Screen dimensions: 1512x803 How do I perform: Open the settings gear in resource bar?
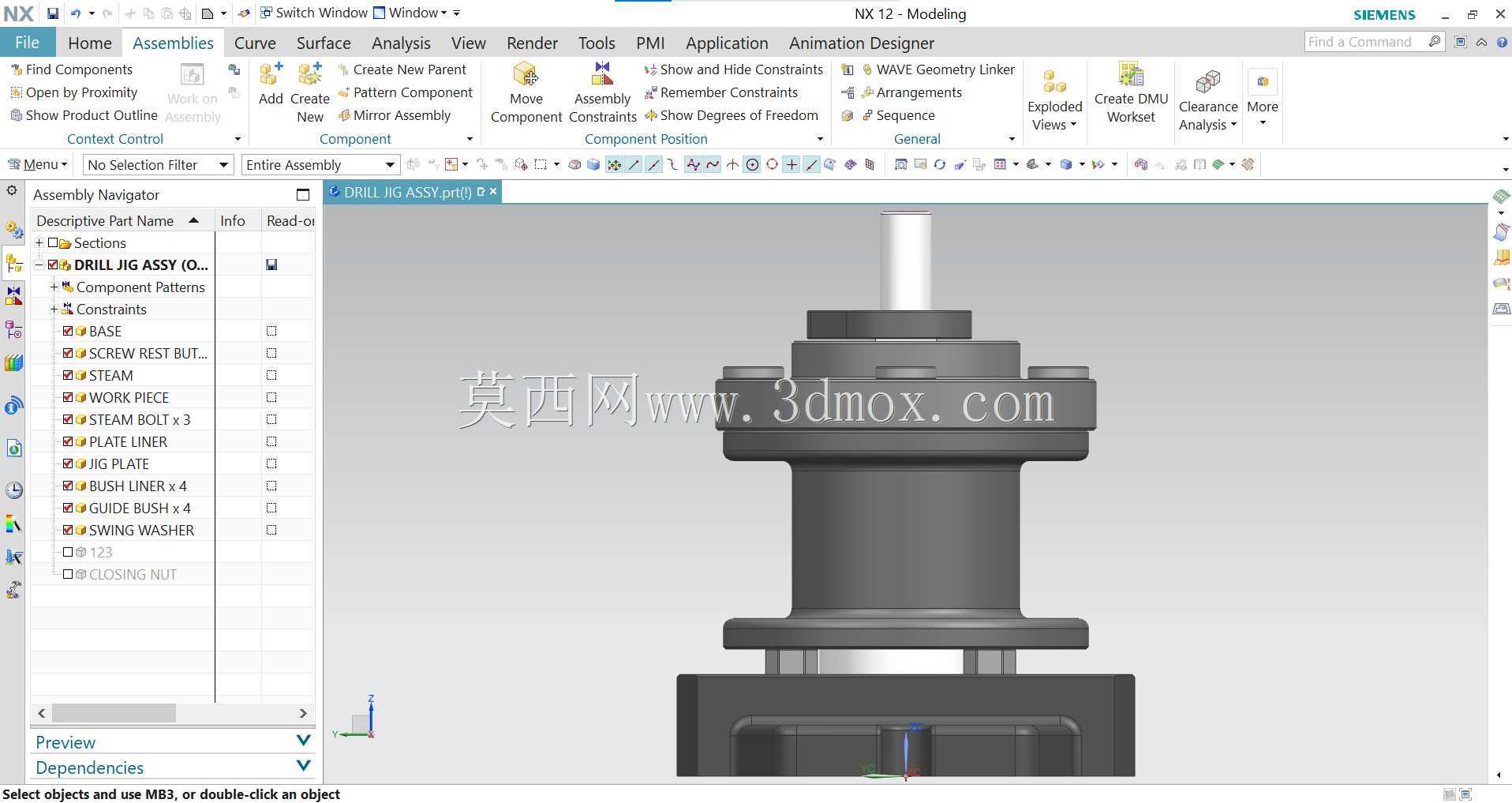[x=12, y=190]
